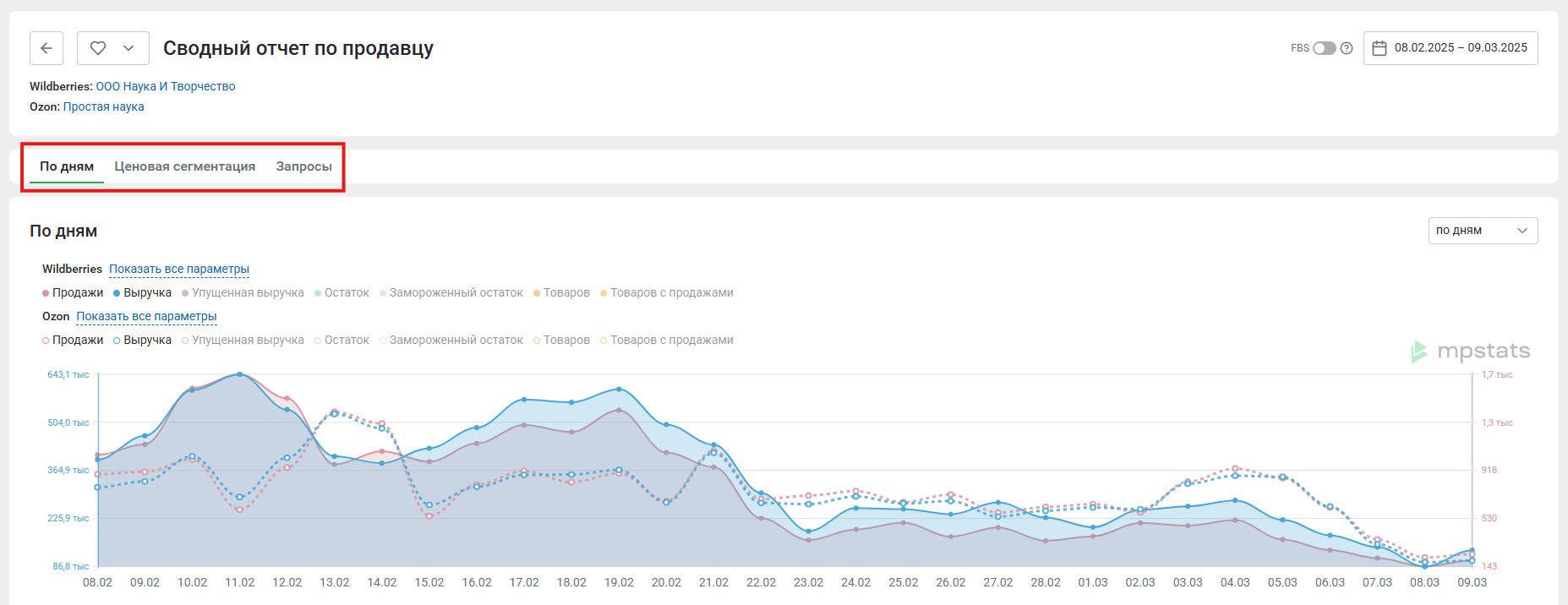Click the calendar icon in date field
The width and height of the screenshot is (1568, 605).
point(1380,48)
